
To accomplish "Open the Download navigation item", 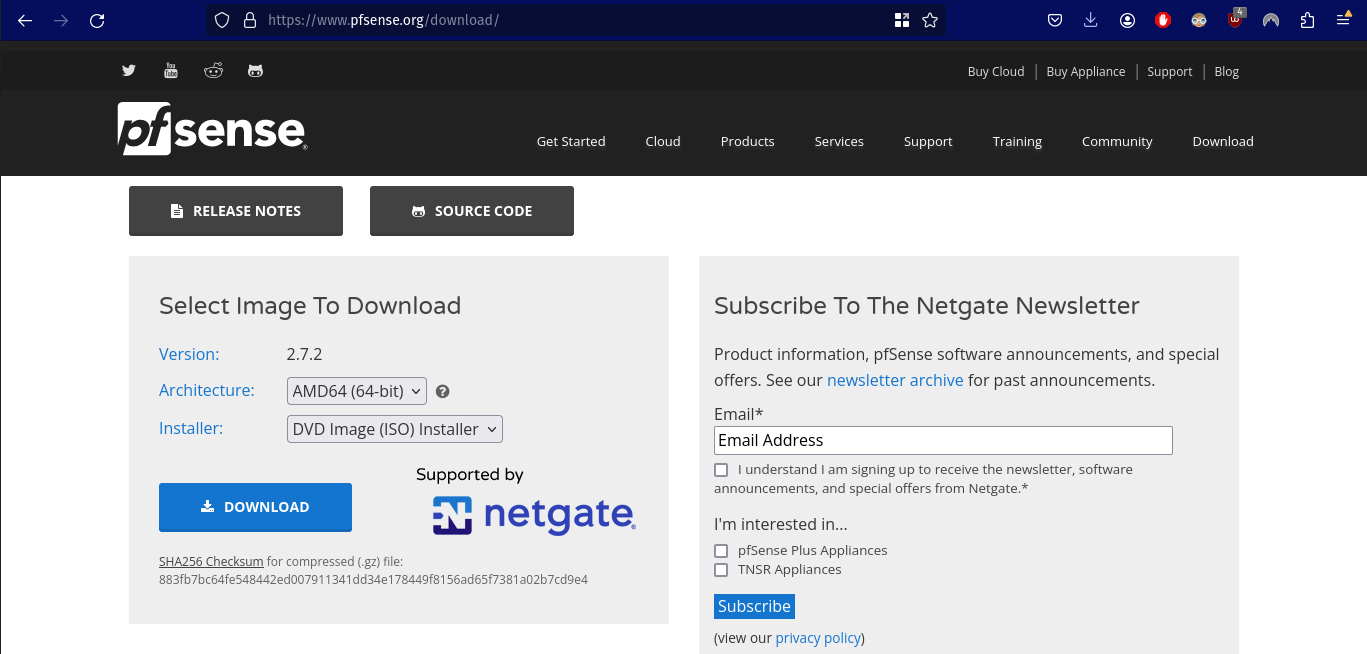I will [x=1223, y=141].
